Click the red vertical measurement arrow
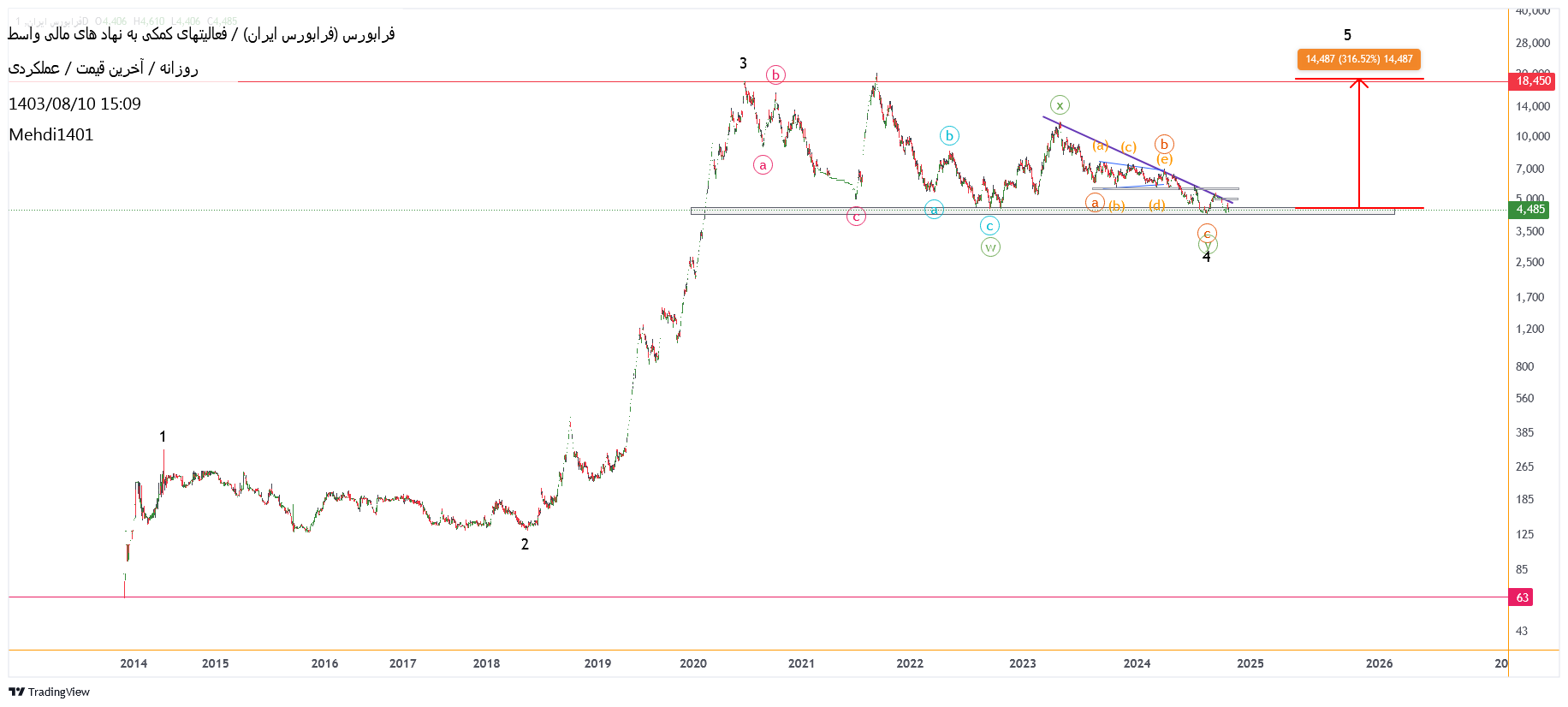The image size is (1568, 707). coord(1359,143)
